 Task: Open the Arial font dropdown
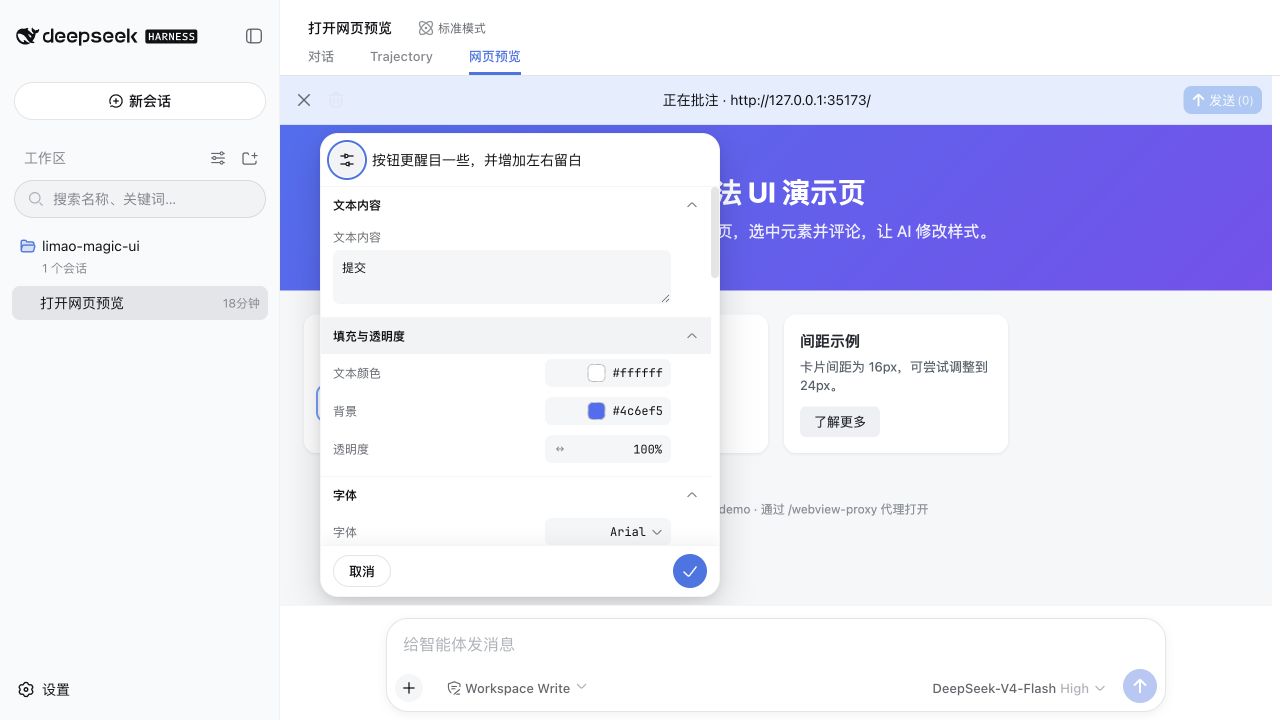(x=608, y=532)
